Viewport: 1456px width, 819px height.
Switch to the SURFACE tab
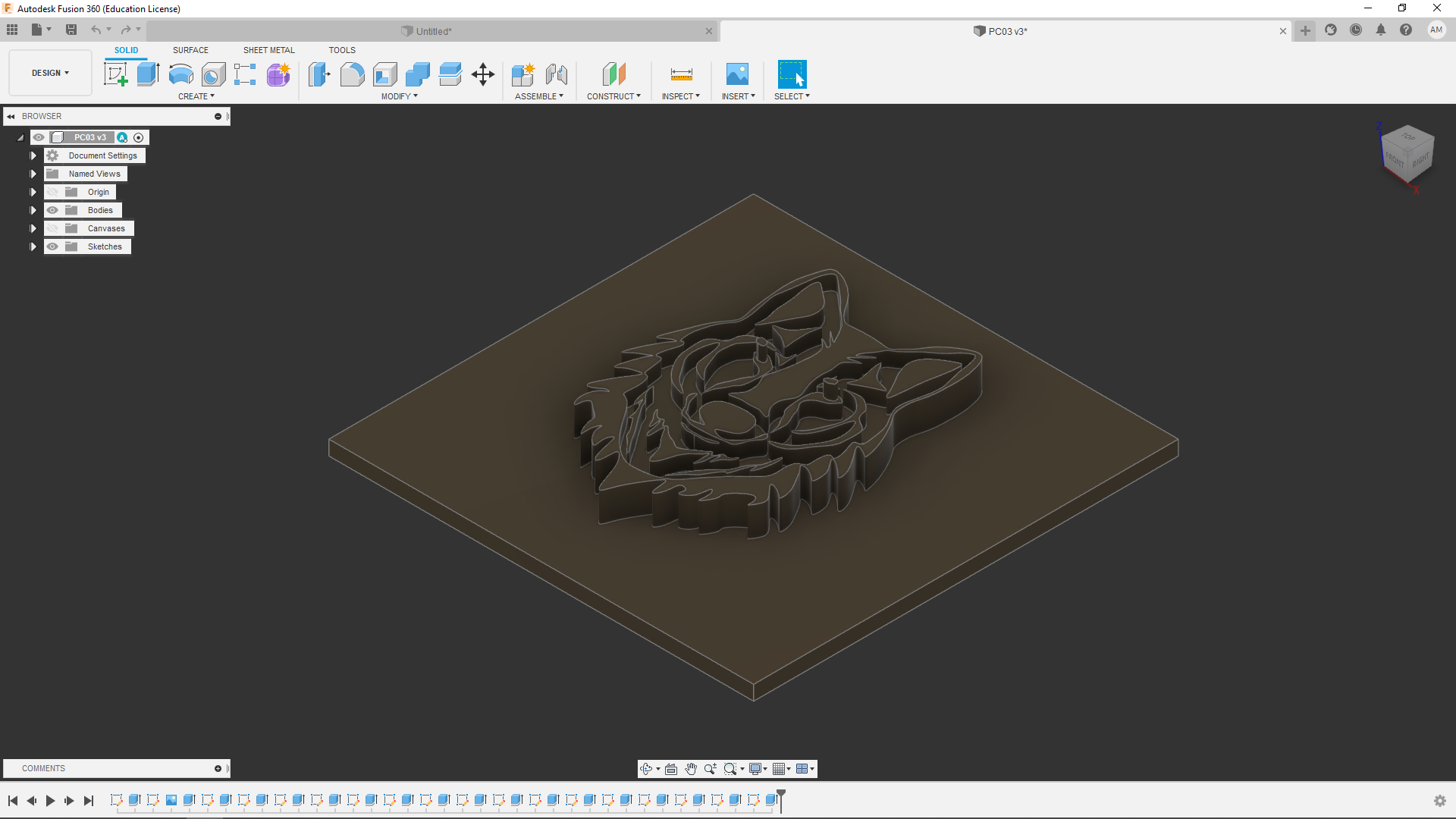(190, 50)
